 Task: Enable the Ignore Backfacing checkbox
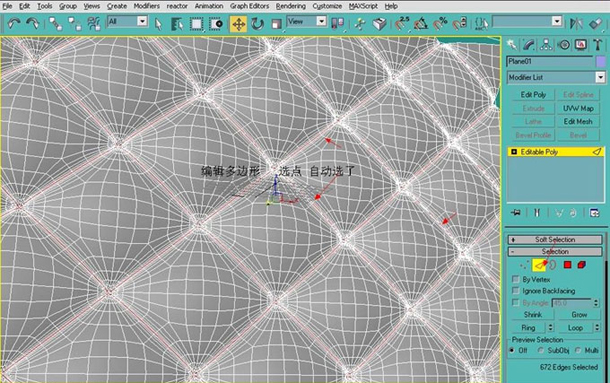tap(515, 290)
